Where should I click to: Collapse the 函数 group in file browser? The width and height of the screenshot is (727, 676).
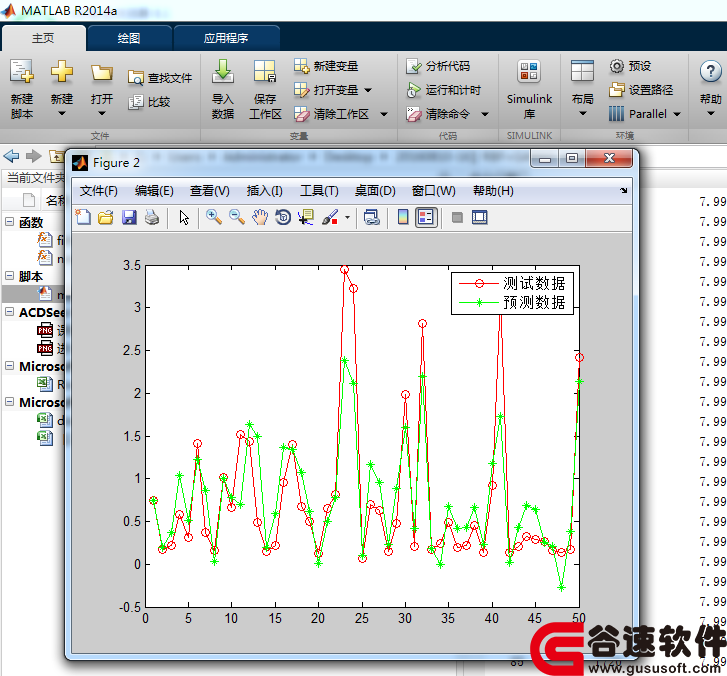[9, 222]
